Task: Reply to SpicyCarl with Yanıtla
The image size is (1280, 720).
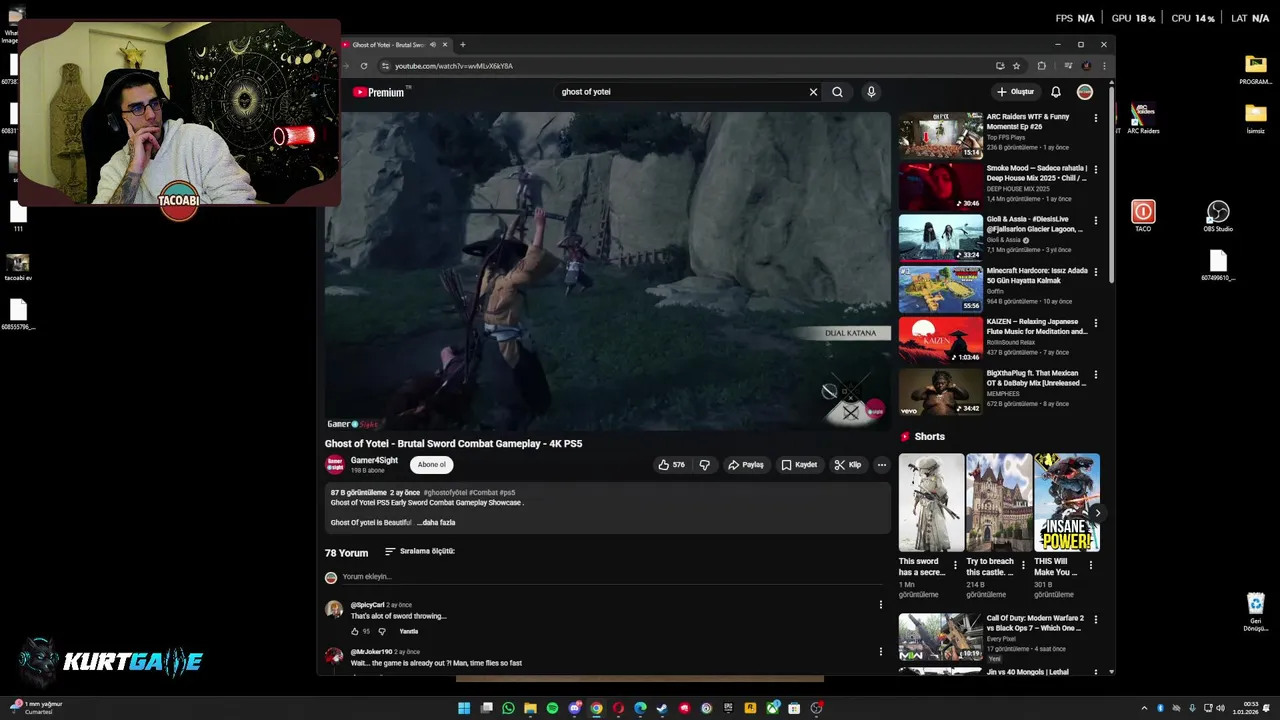Action: coord(409,632)
